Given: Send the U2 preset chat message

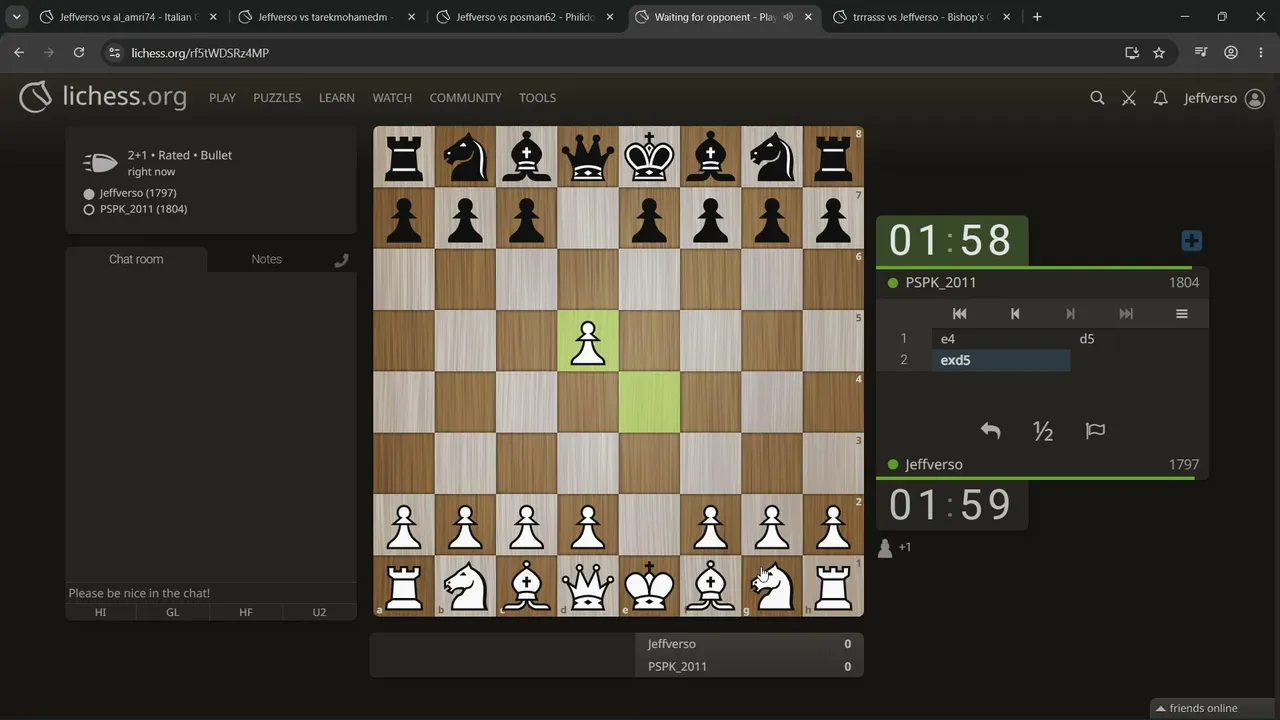Looking at the screenshot, I should click(x=320, y=612).
